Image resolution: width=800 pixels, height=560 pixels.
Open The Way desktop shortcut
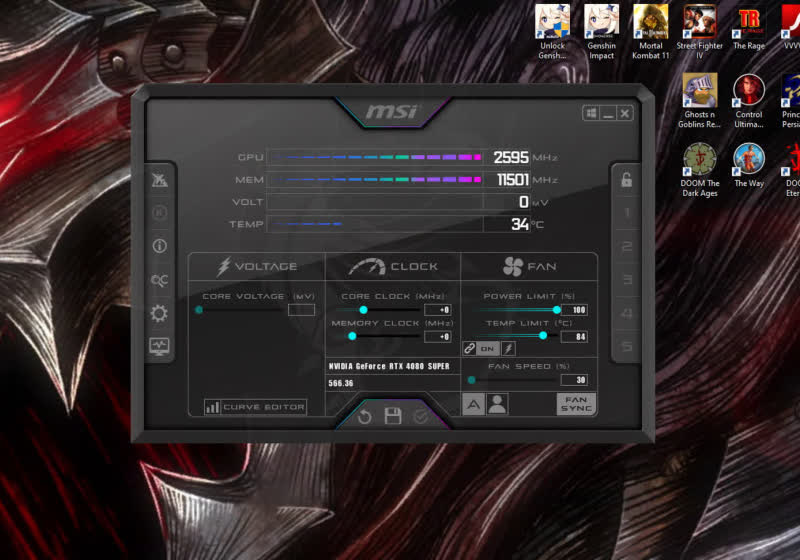[749, 165]
